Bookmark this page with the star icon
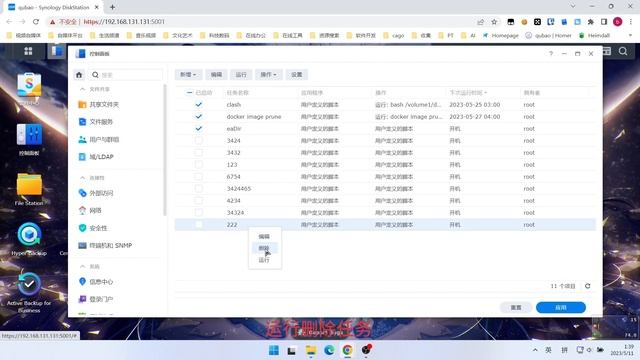This screenshot has height=360, width=640. coord(494,22)
